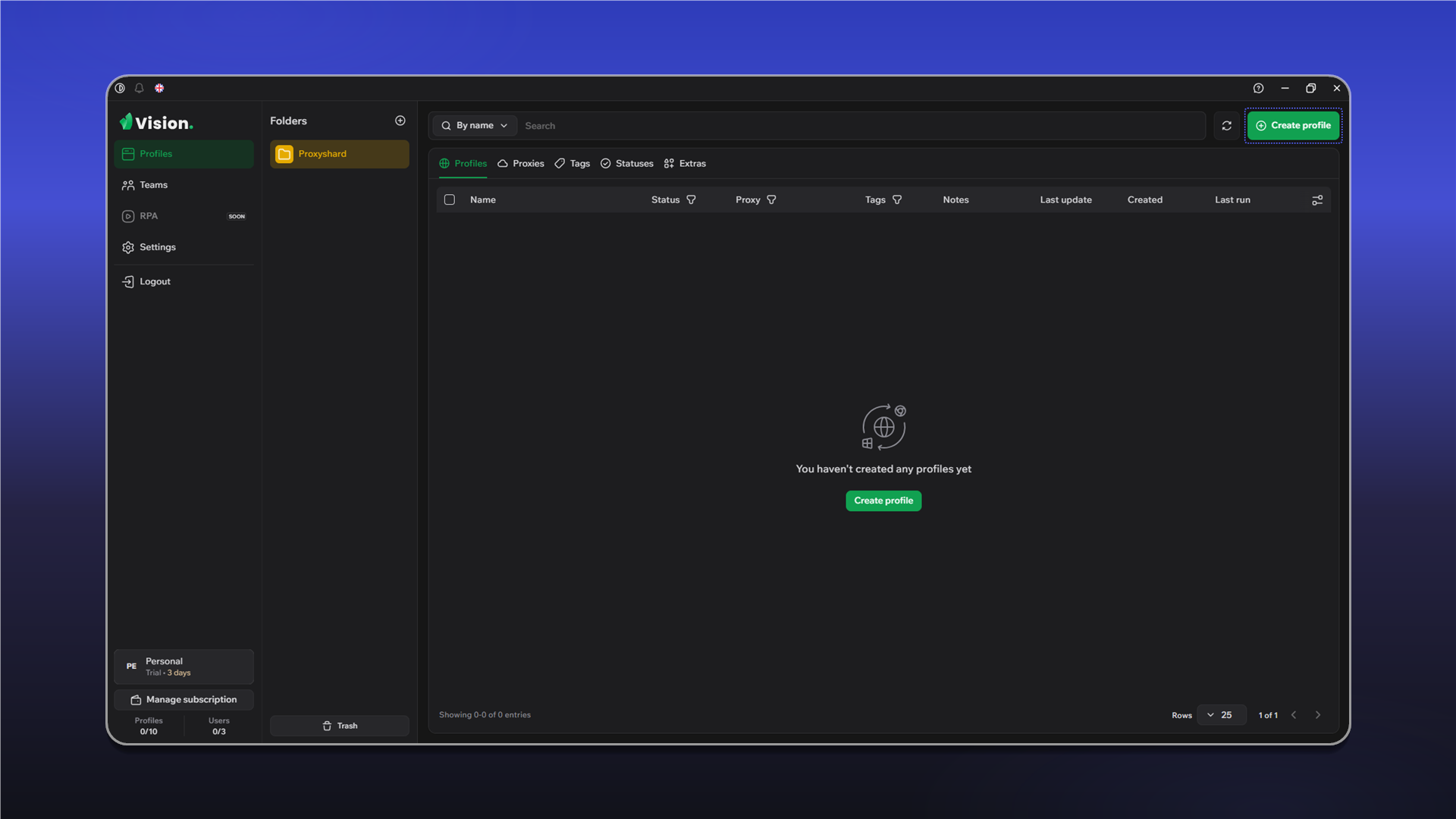
Task: Sort by the Last update column
Action: coord(1065,200)
